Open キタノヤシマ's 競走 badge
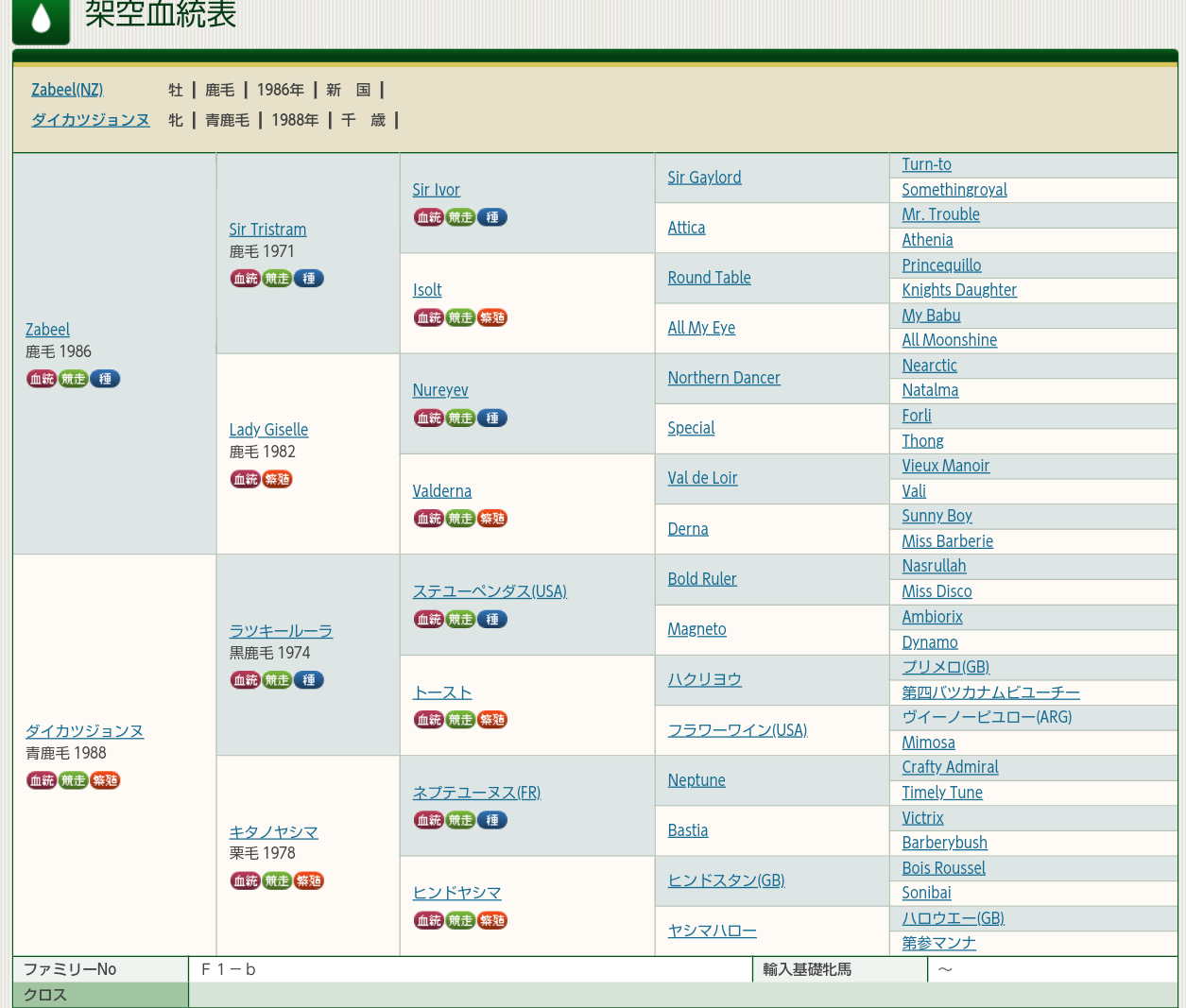The width and height of the screenshot is (1186, 1008). (x=277, y=880)
